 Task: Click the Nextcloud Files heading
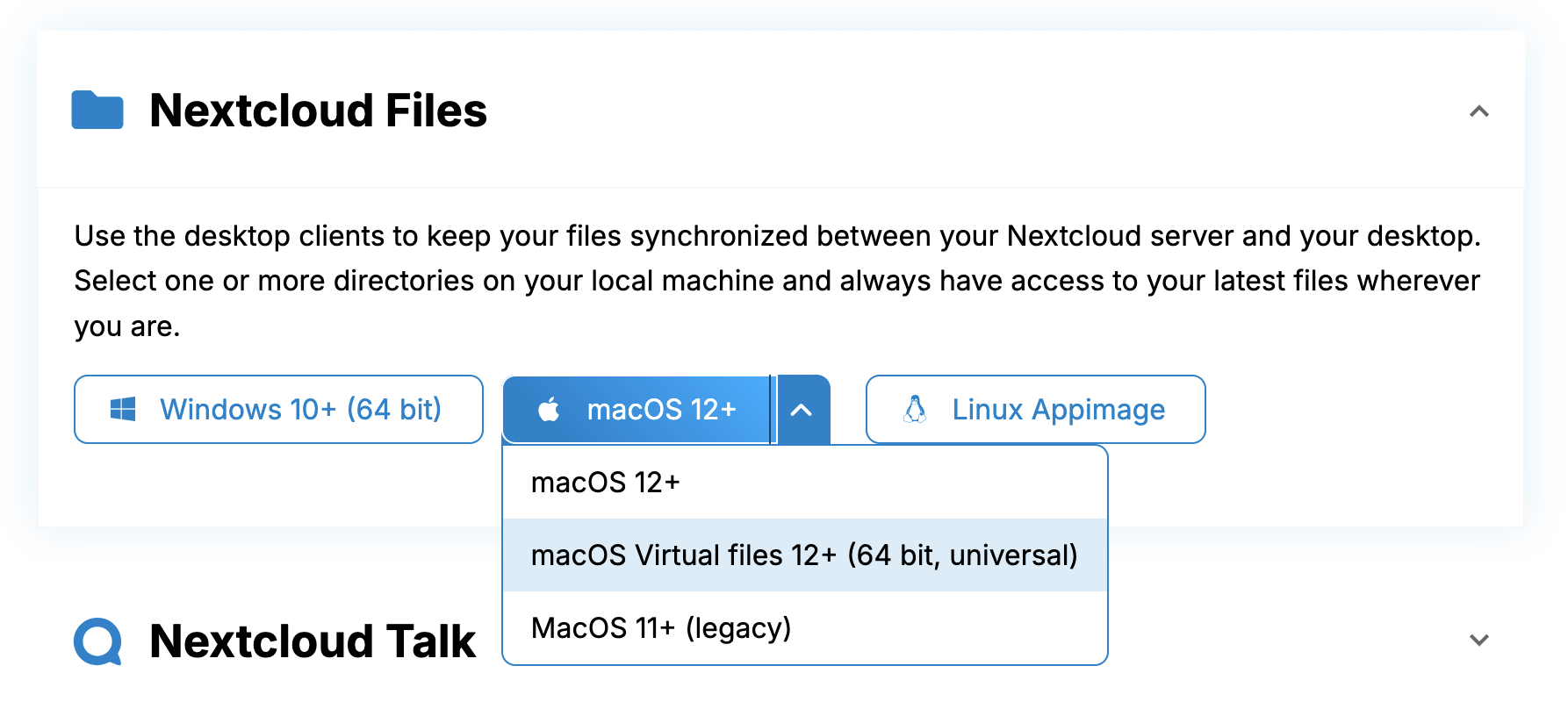[318, 111]
